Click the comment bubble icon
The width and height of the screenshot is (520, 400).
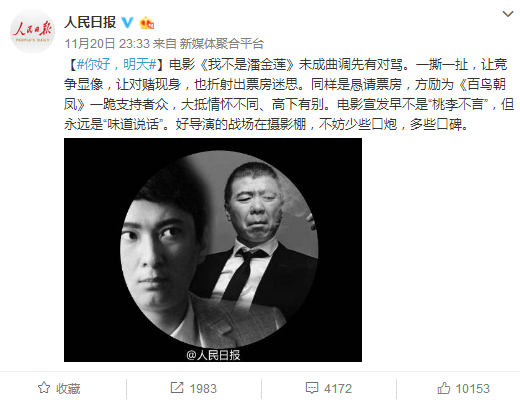point(312,388)
